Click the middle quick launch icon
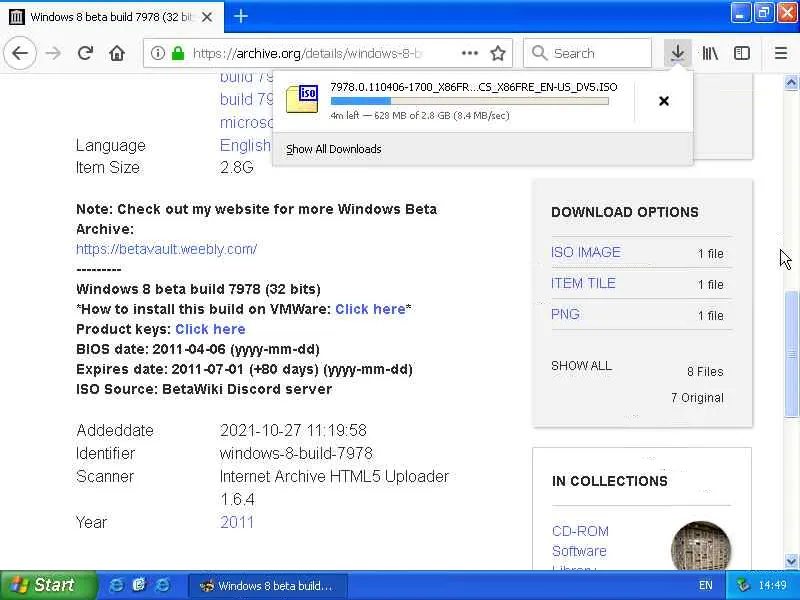 tap(139, 585)
